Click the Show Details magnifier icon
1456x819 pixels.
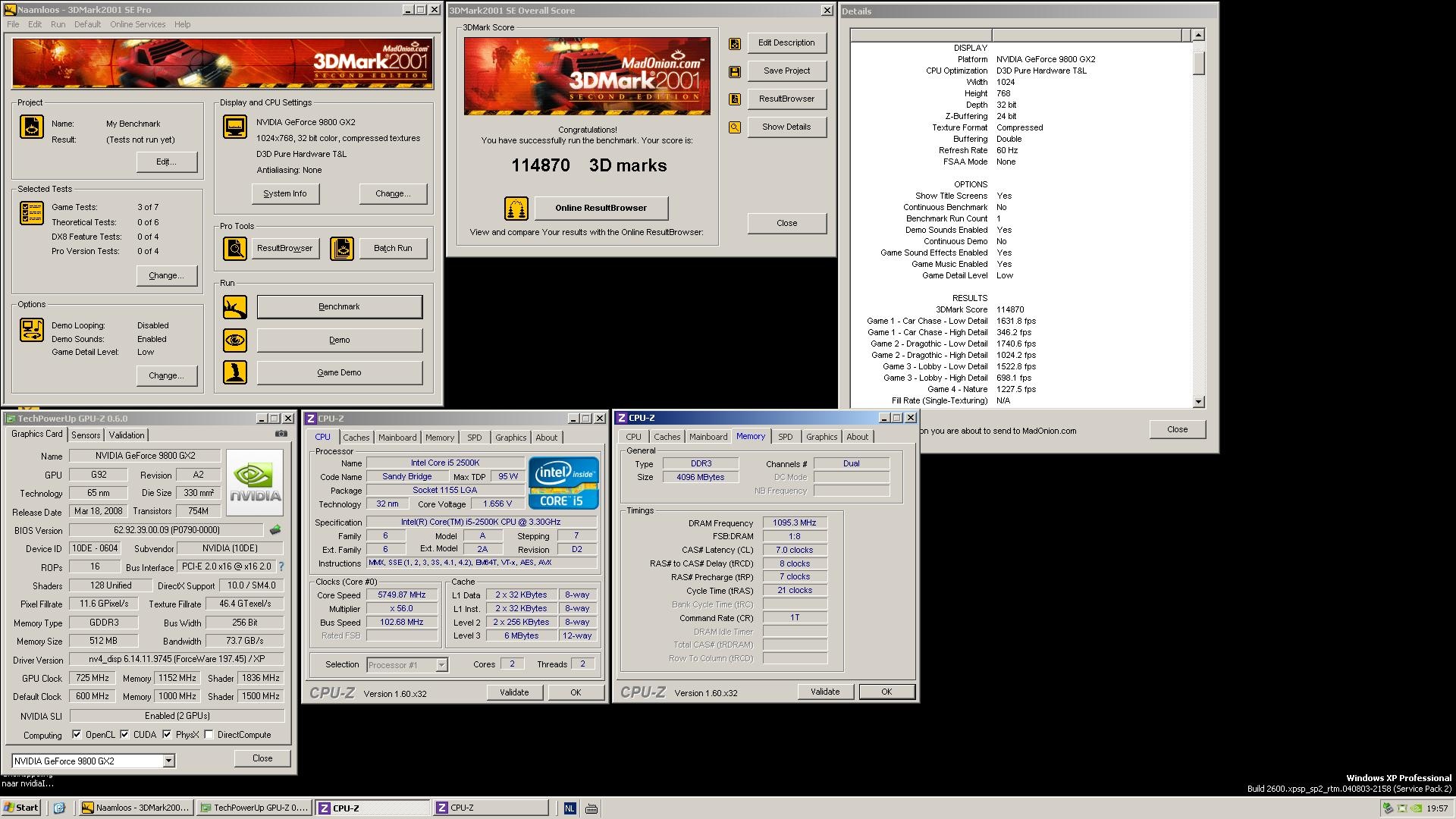click(734, 127)
